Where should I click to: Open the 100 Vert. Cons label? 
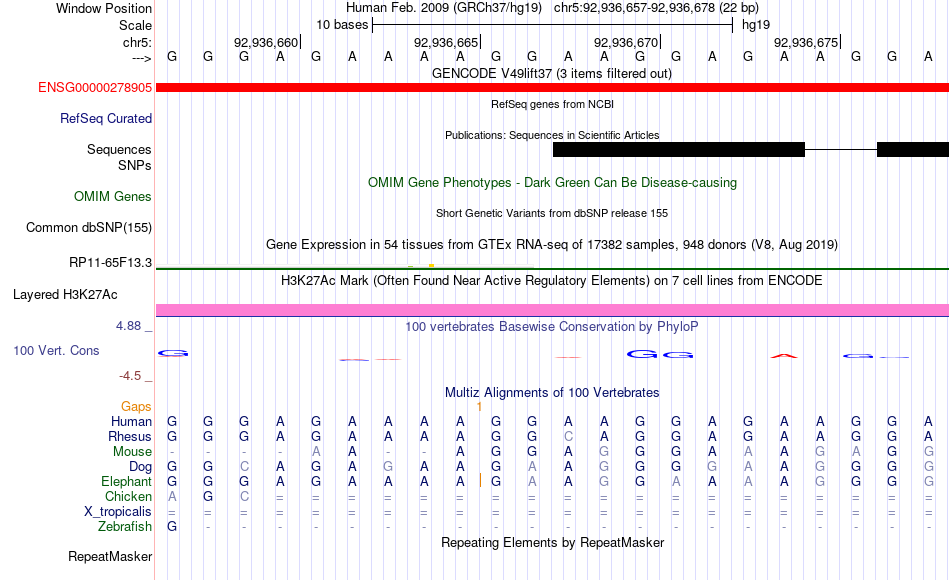click(x=56, y=350)
